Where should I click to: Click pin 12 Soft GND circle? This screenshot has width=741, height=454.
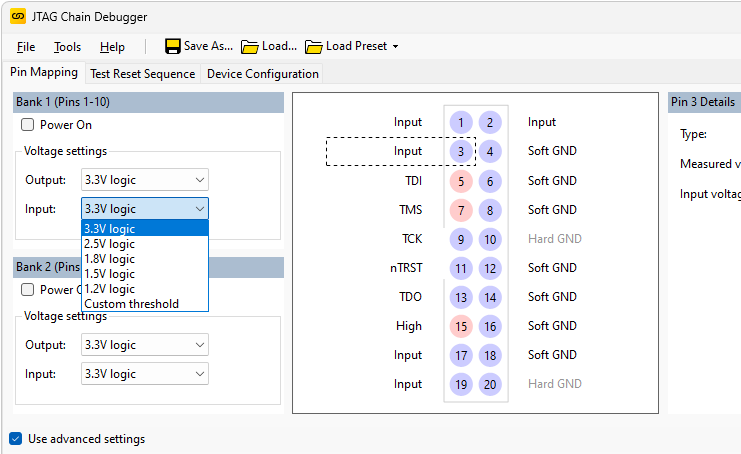coord(489,268)
